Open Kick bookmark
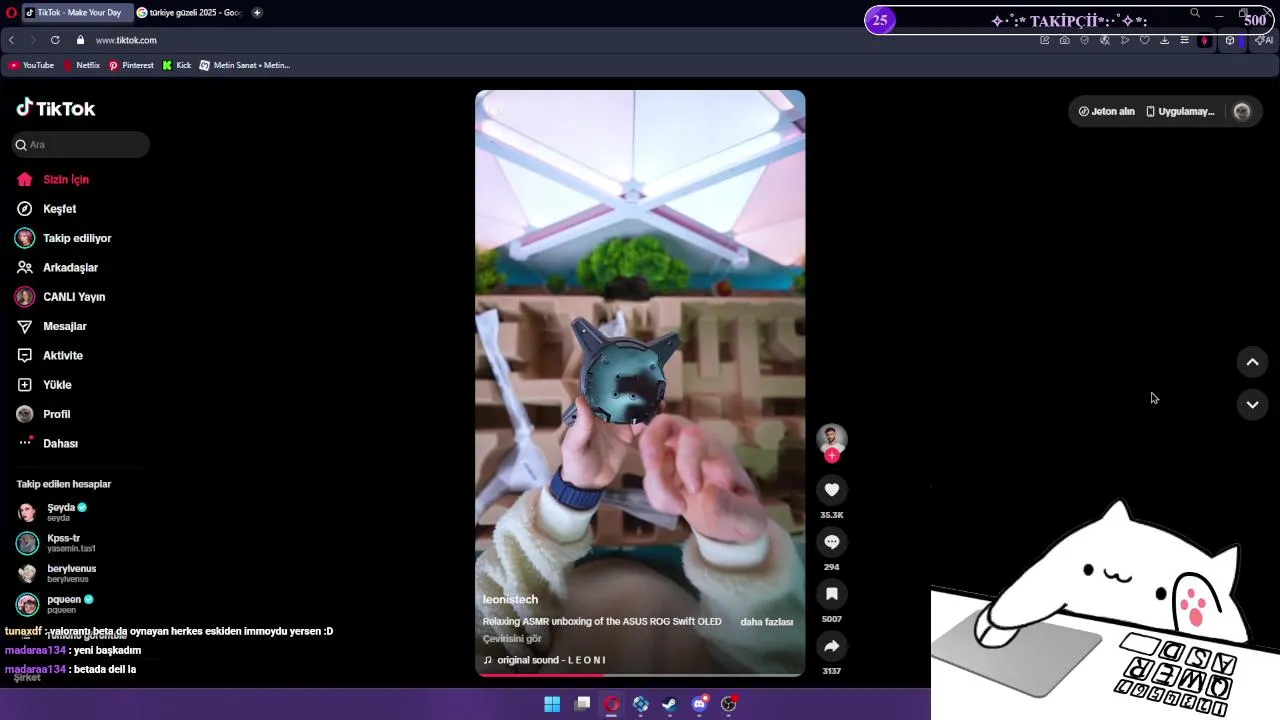The image size is (1280, 720). coord(177,65)
